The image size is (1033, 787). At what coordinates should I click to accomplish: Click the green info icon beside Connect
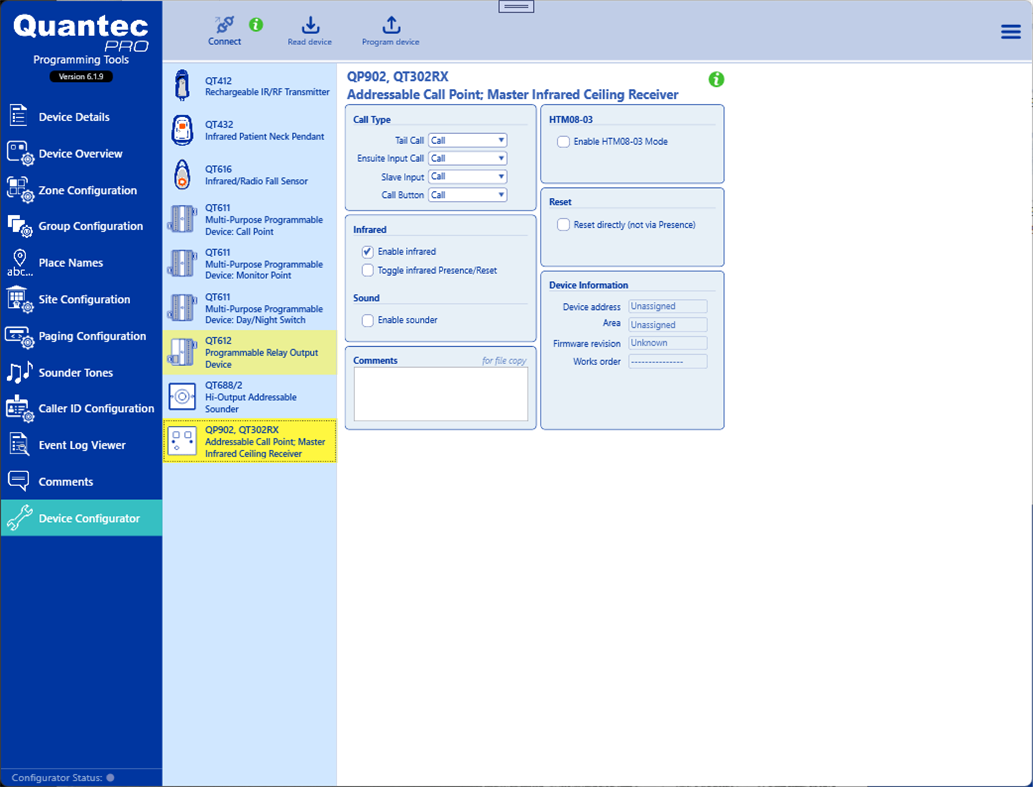point(256,25)
